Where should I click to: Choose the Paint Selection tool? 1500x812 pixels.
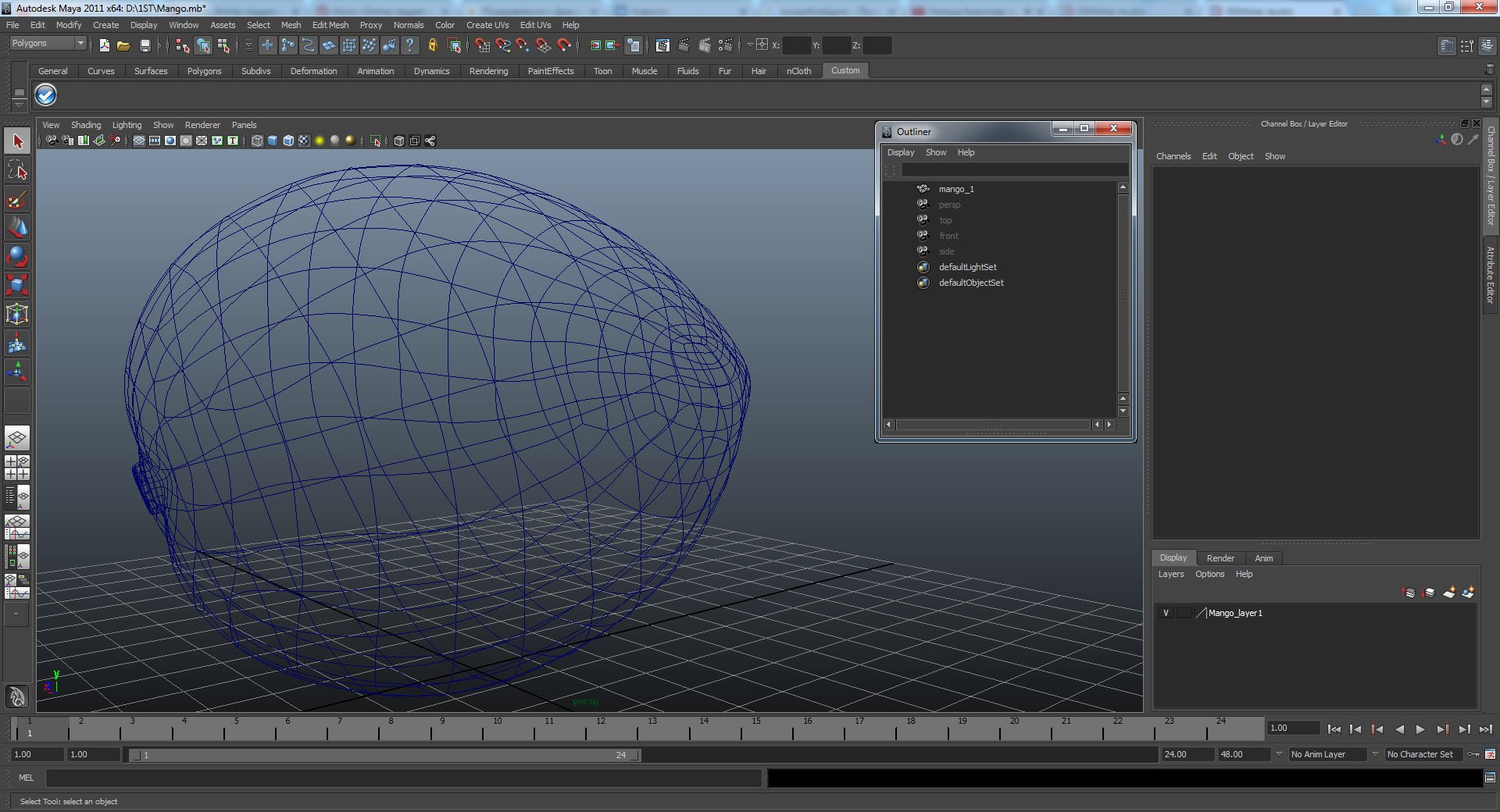tap(17, 199)
